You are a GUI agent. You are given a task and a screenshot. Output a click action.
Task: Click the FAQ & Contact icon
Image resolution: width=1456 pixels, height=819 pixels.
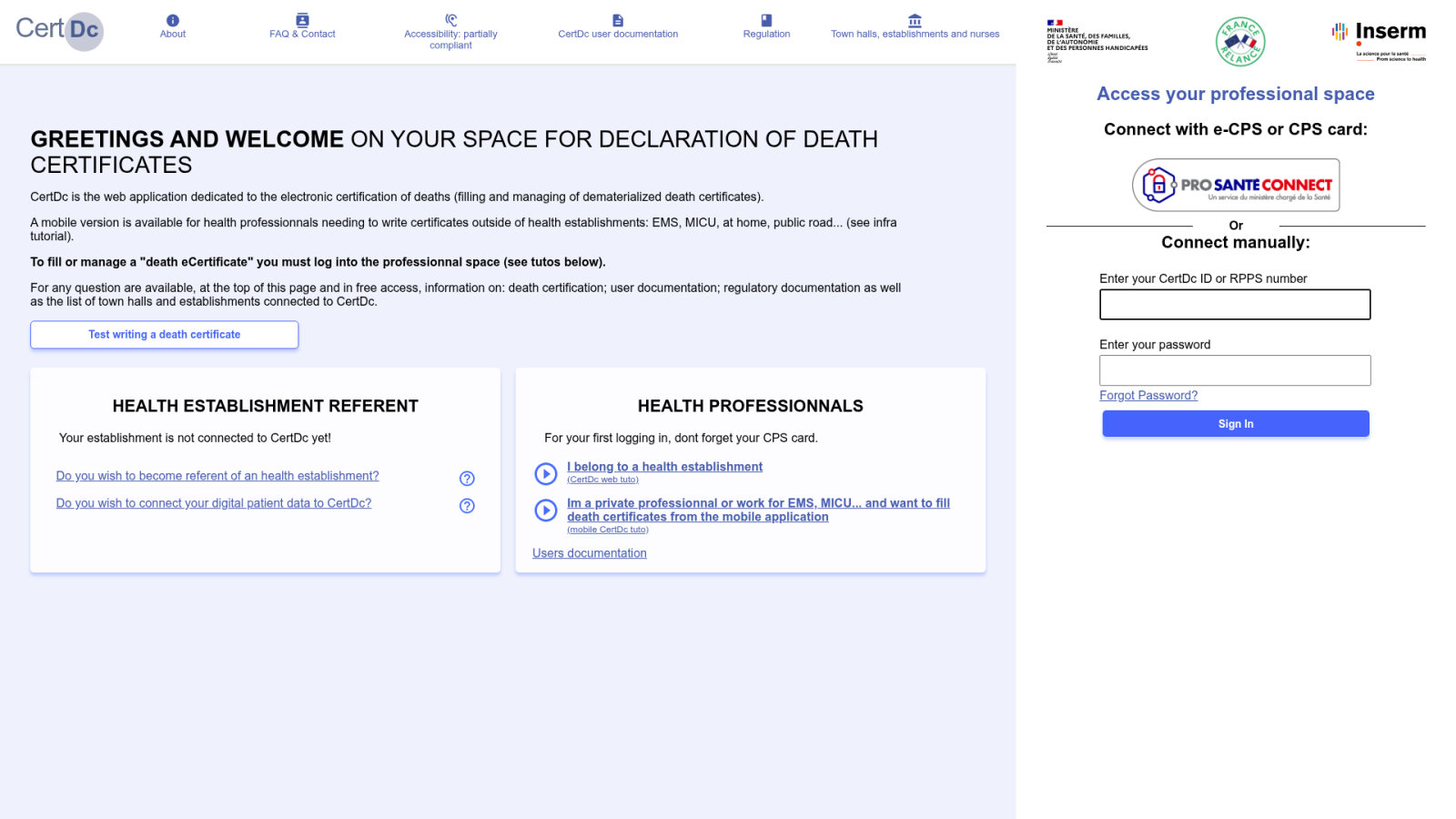(302, 20)
